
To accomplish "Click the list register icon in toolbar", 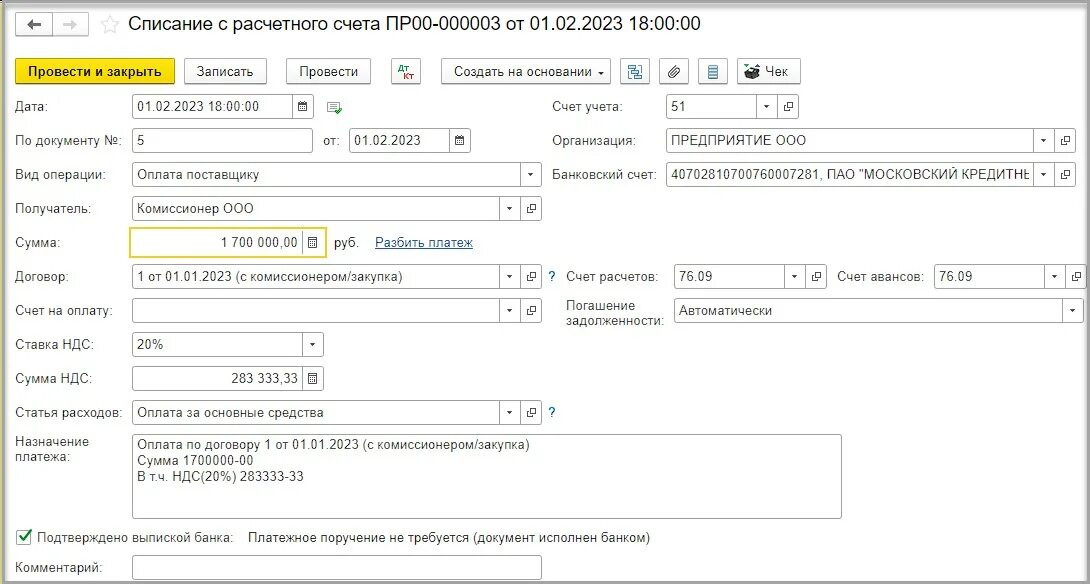I will (711, 71).
